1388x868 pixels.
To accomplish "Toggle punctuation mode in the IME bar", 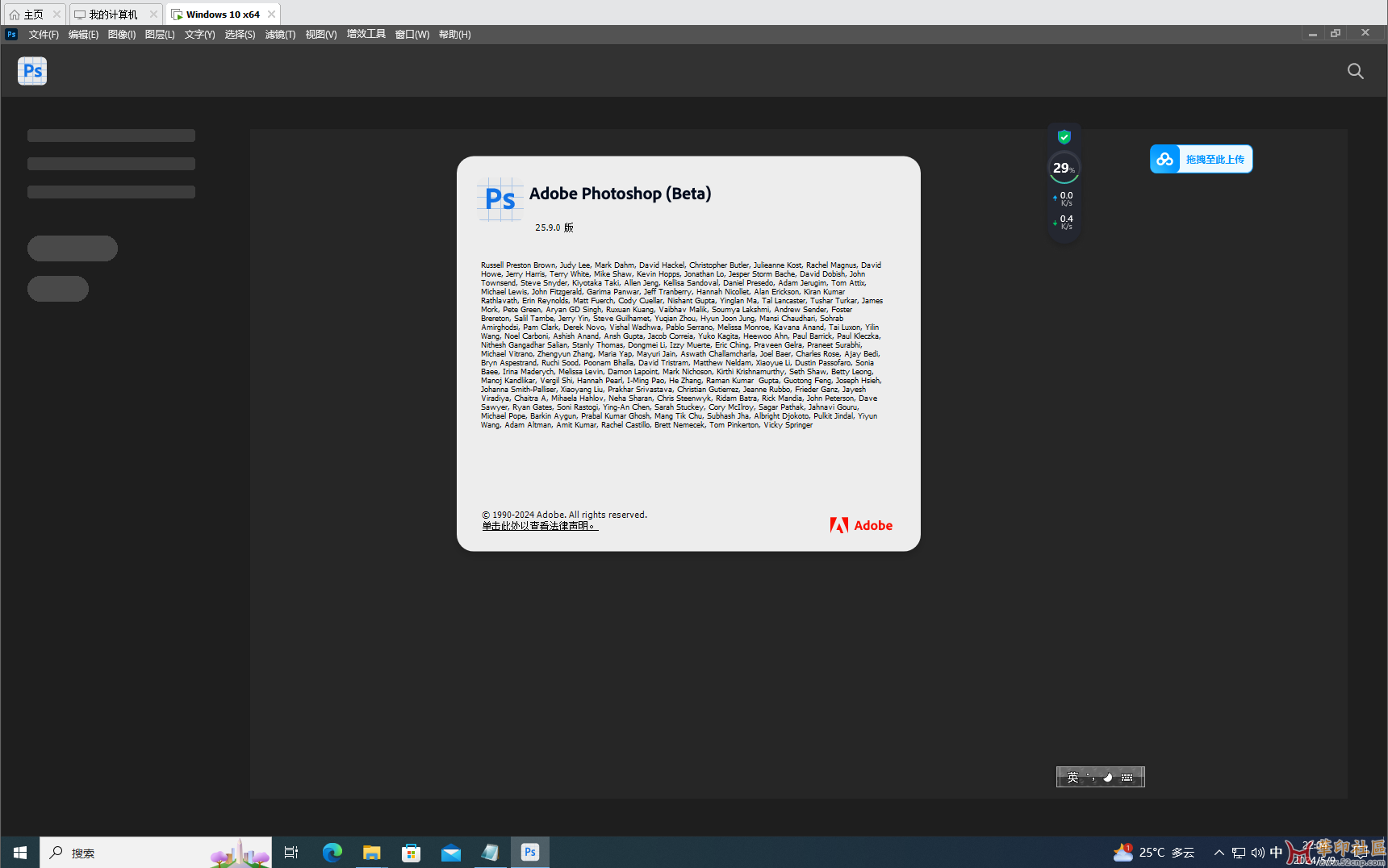I will (x=1091, y=778).
